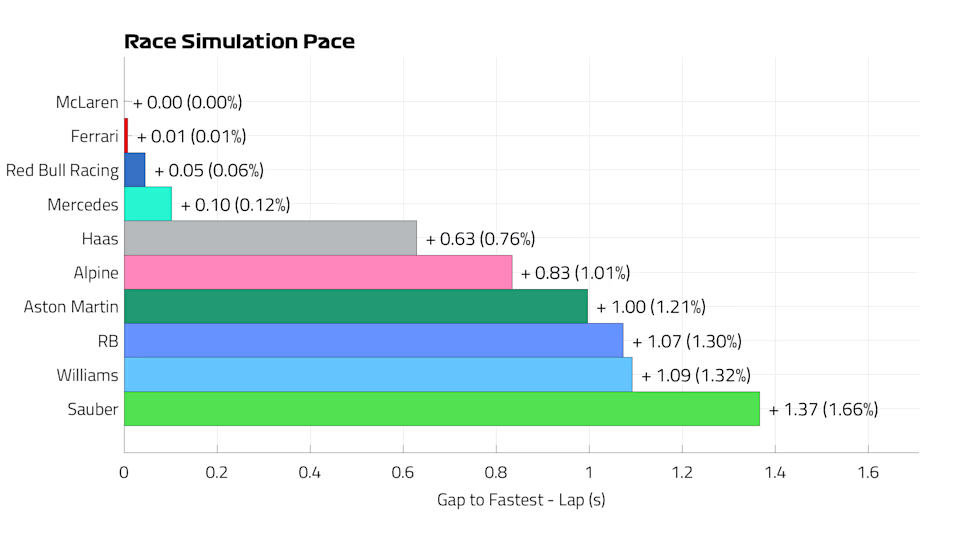Click the Red Bull Racing team label
The width and height of the screenshot is (960, 540).
pyautogui.click(x=62, y=170)
